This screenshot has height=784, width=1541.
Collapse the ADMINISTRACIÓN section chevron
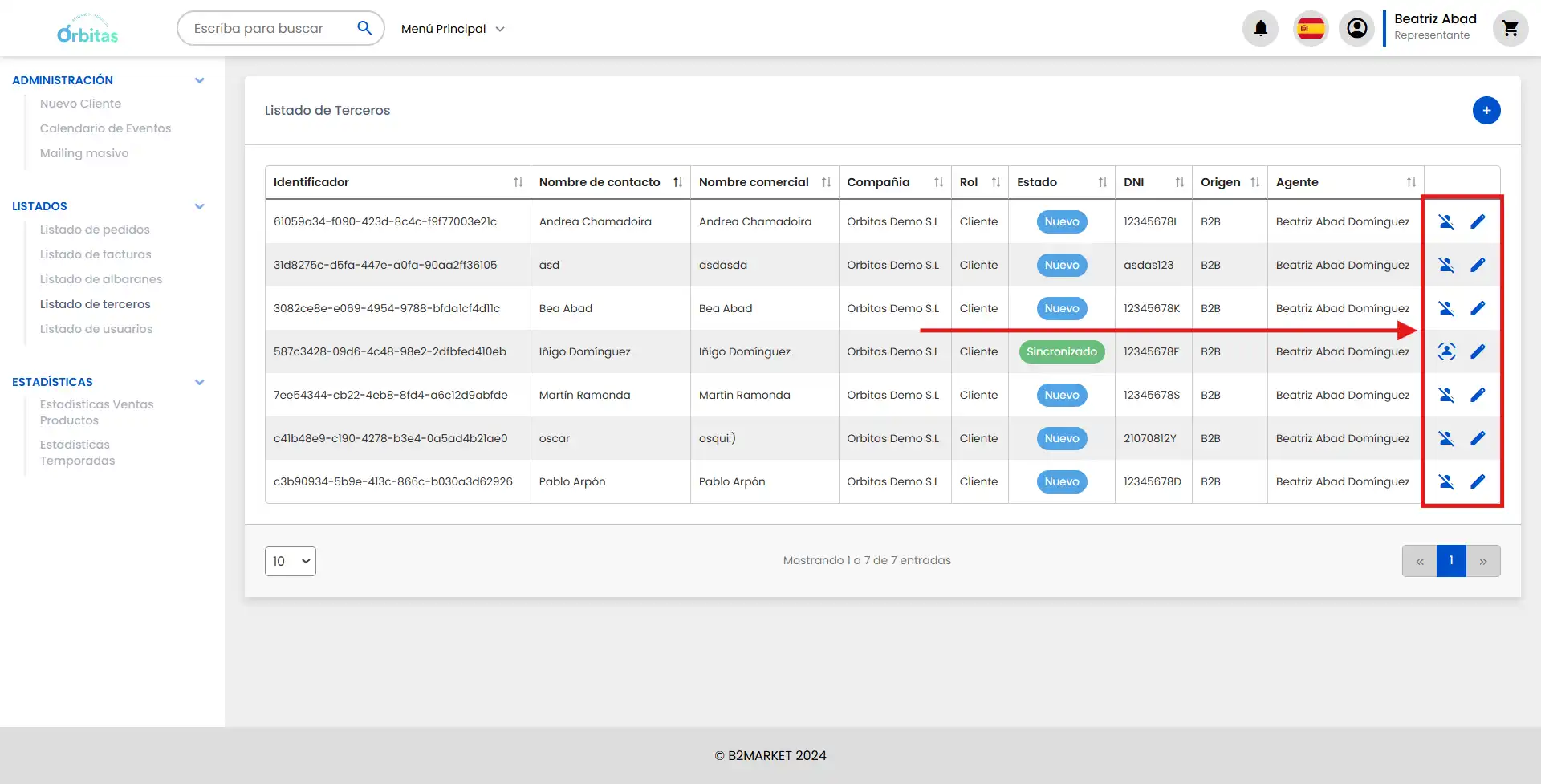(200, 80)
